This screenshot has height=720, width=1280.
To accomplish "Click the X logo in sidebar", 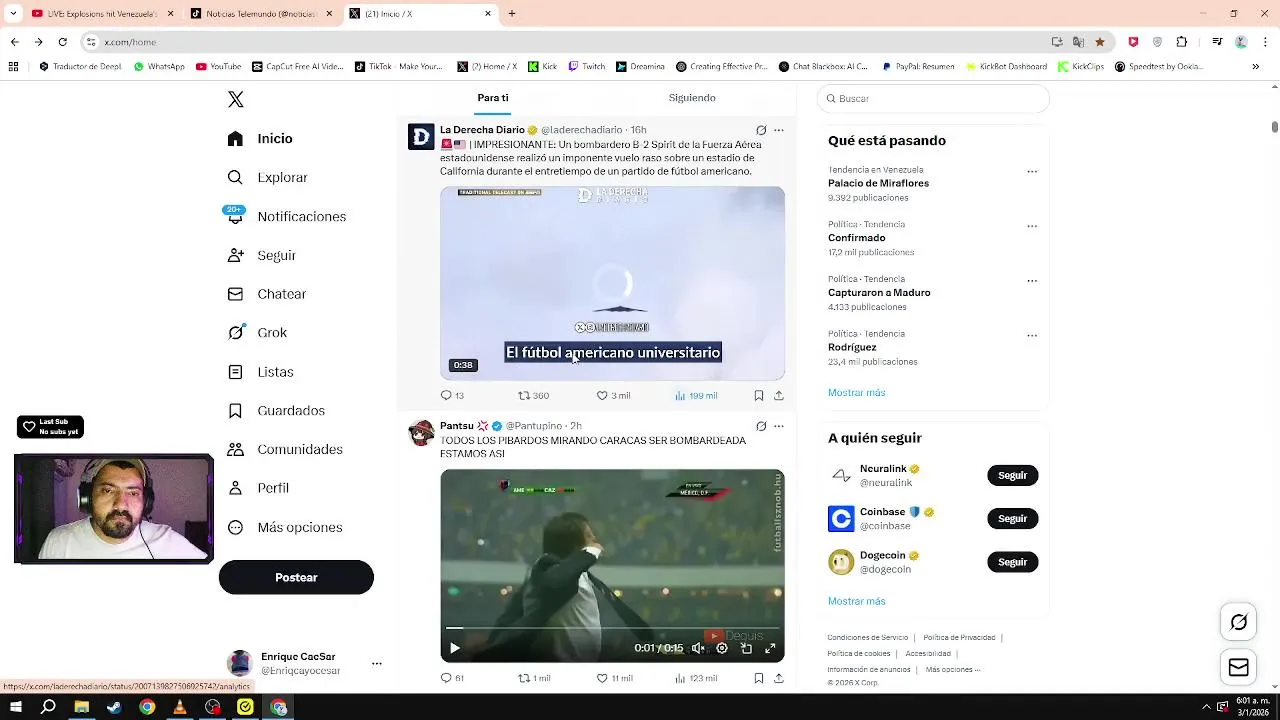I will tap(235, 99).
